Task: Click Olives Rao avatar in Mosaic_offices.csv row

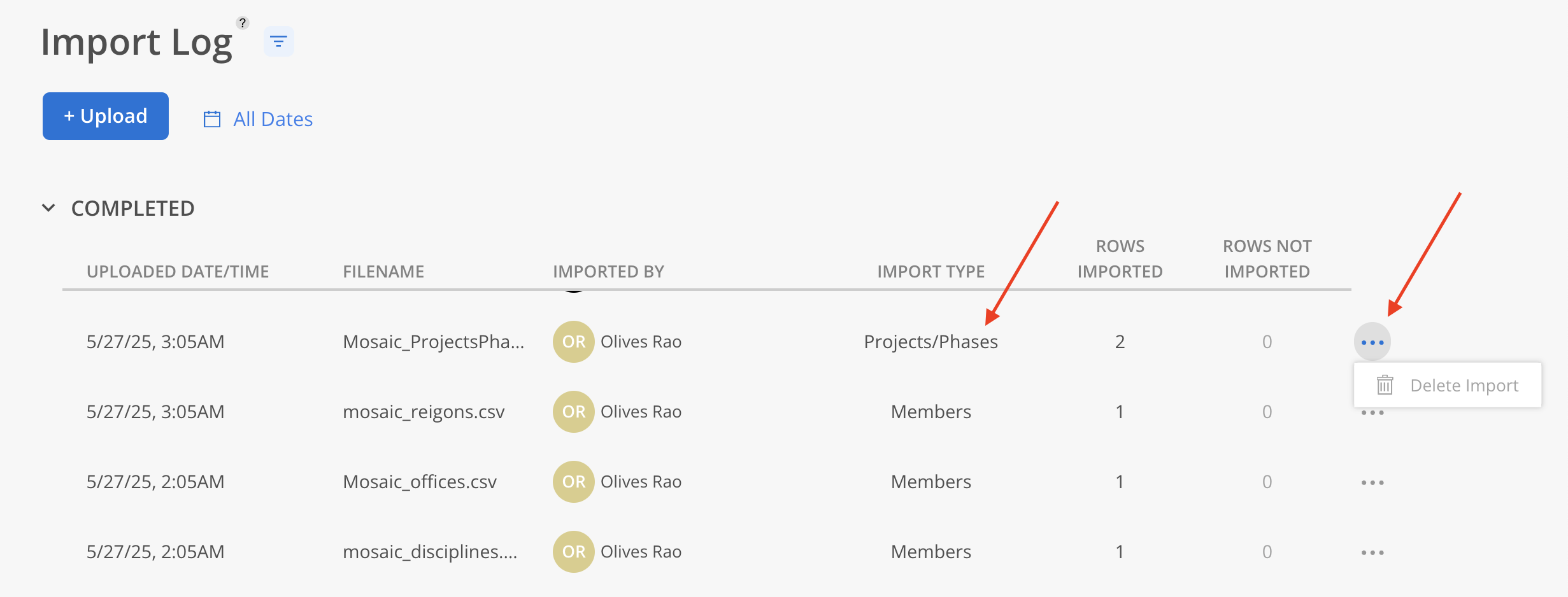Action: (x=573, y=482)
